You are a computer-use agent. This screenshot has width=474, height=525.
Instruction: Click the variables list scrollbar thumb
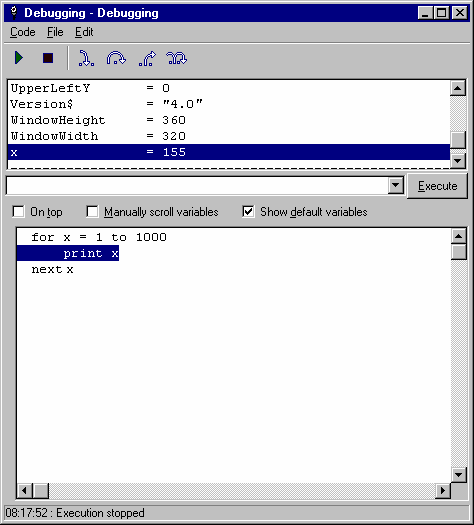[458, 140]
